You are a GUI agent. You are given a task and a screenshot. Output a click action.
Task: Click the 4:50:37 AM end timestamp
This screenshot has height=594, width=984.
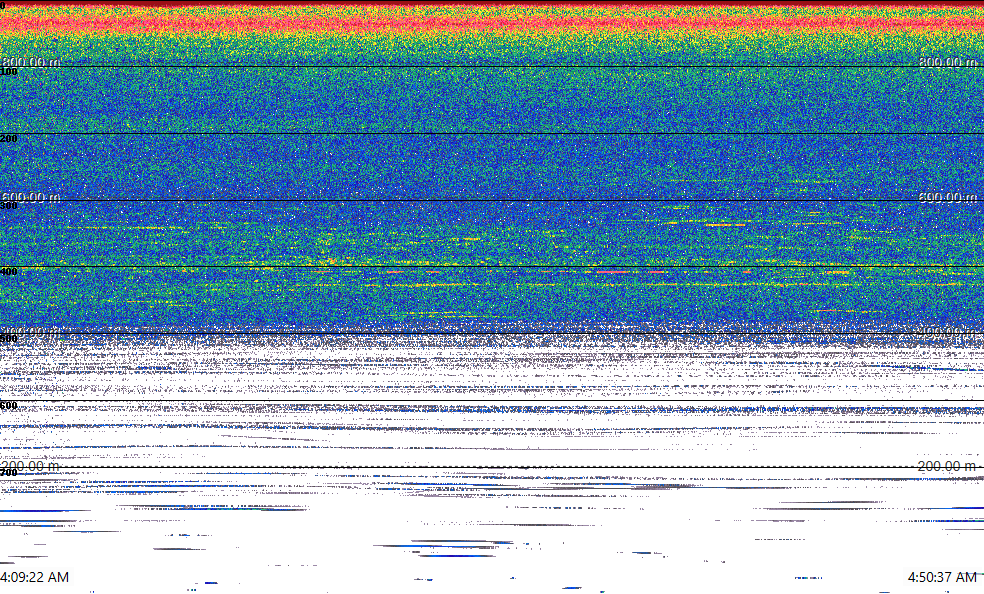pos(942,577)
